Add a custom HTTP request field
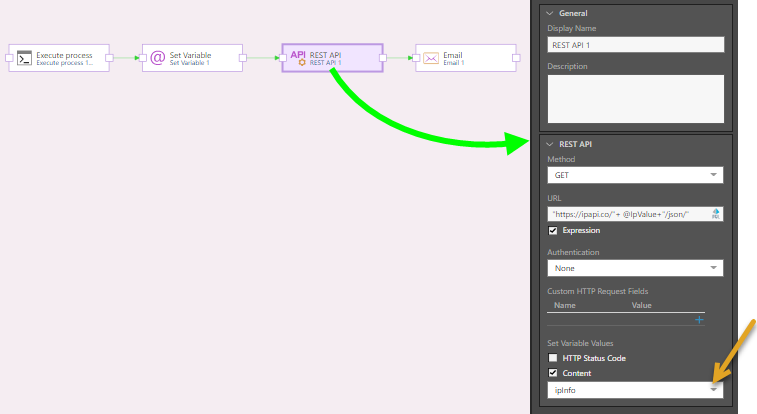 point(699,319)
